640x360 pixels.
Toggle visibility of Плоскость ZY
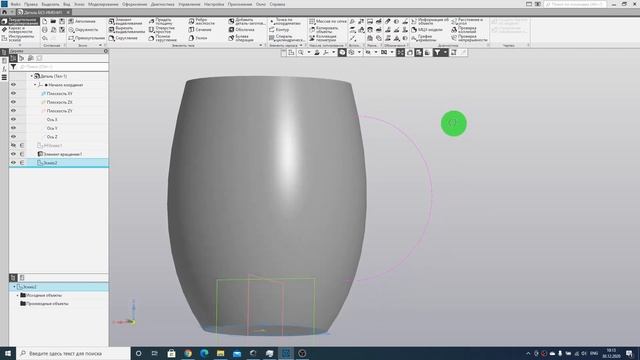13,111
